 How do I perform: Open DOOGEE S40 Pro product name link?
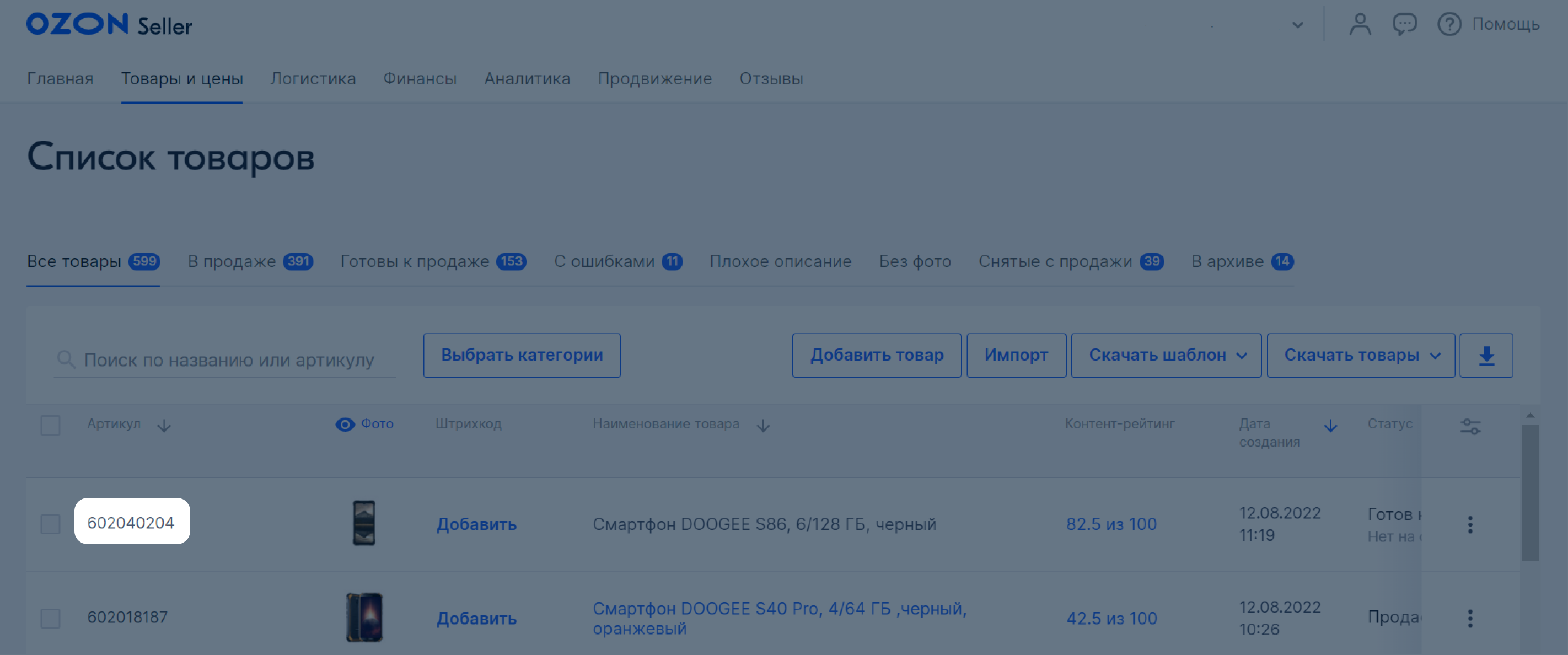coord(780,618)
